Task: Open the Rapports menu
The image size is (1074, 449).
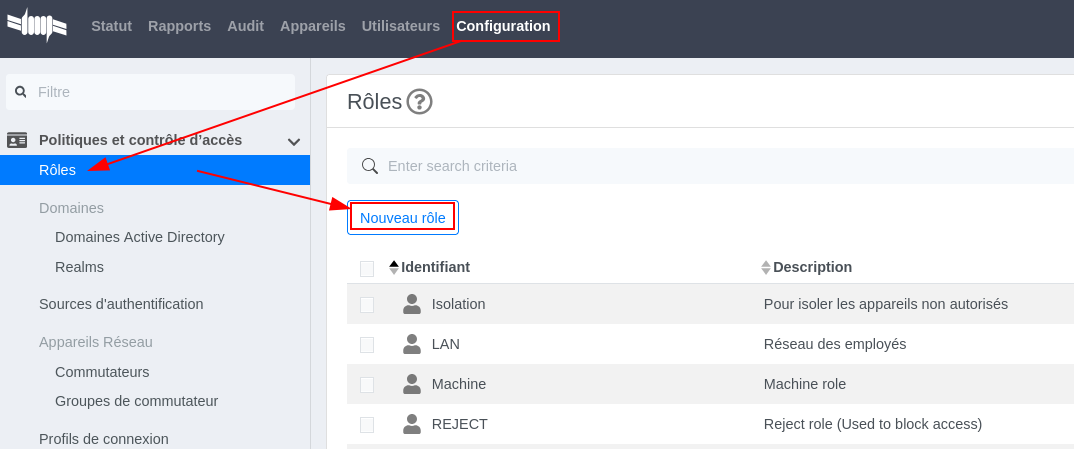Action: pos(179,26)
